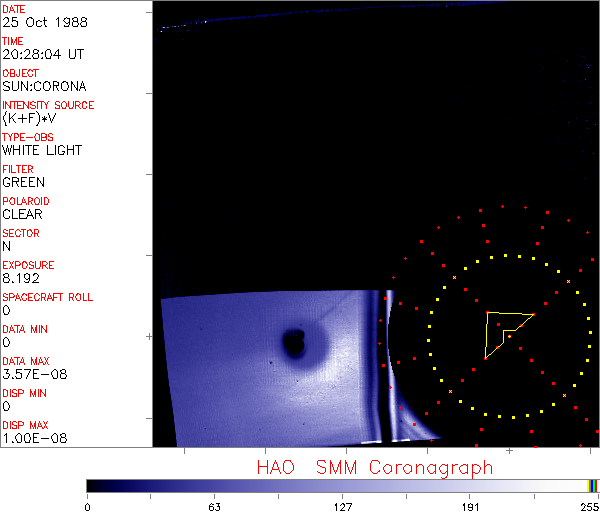This screenshot has width=600, height=512.
Task: Click the data max value 3.57E-08
Action: click(x=35, y=374)
